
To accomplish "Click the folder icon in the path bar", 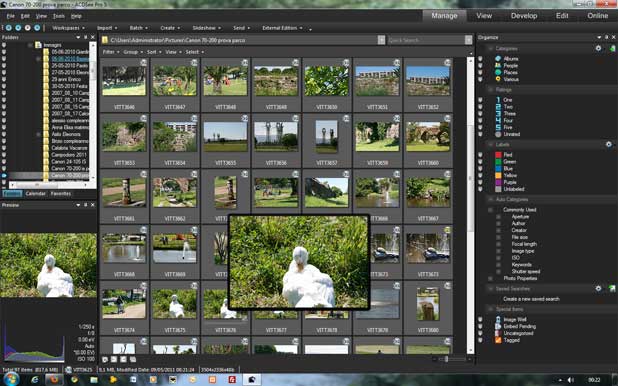I will tap(105, 40).
